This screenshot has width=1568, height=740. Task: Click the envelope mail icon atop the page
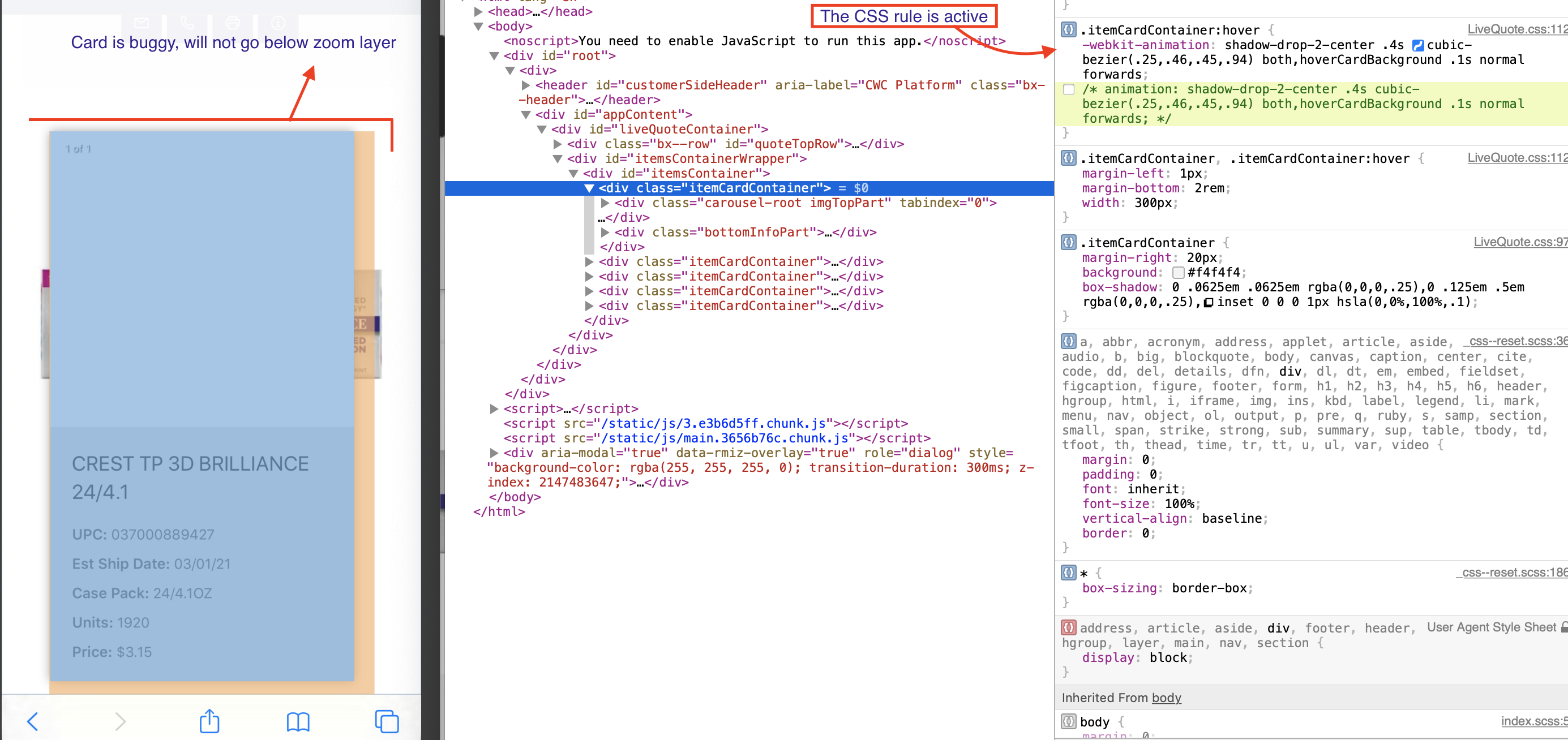pos(141,23)
